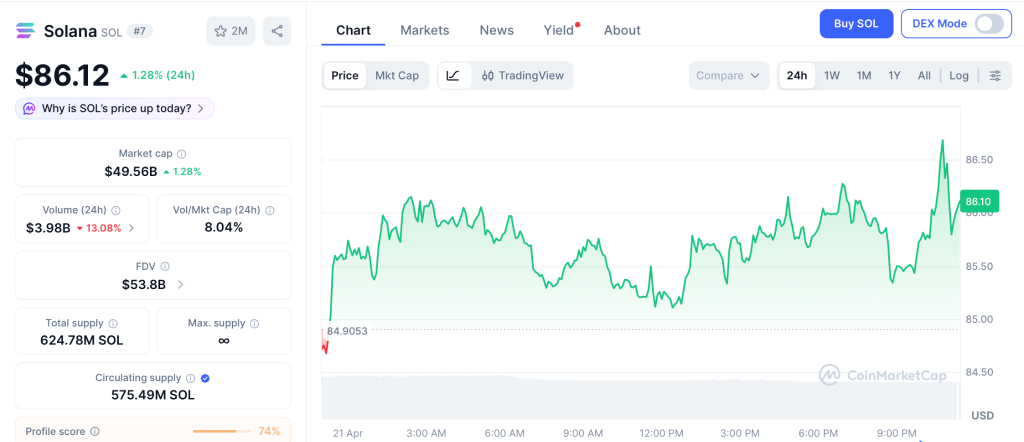1024x442 pixels.
Task: Click the Buy SOL button
Action: 856,24
